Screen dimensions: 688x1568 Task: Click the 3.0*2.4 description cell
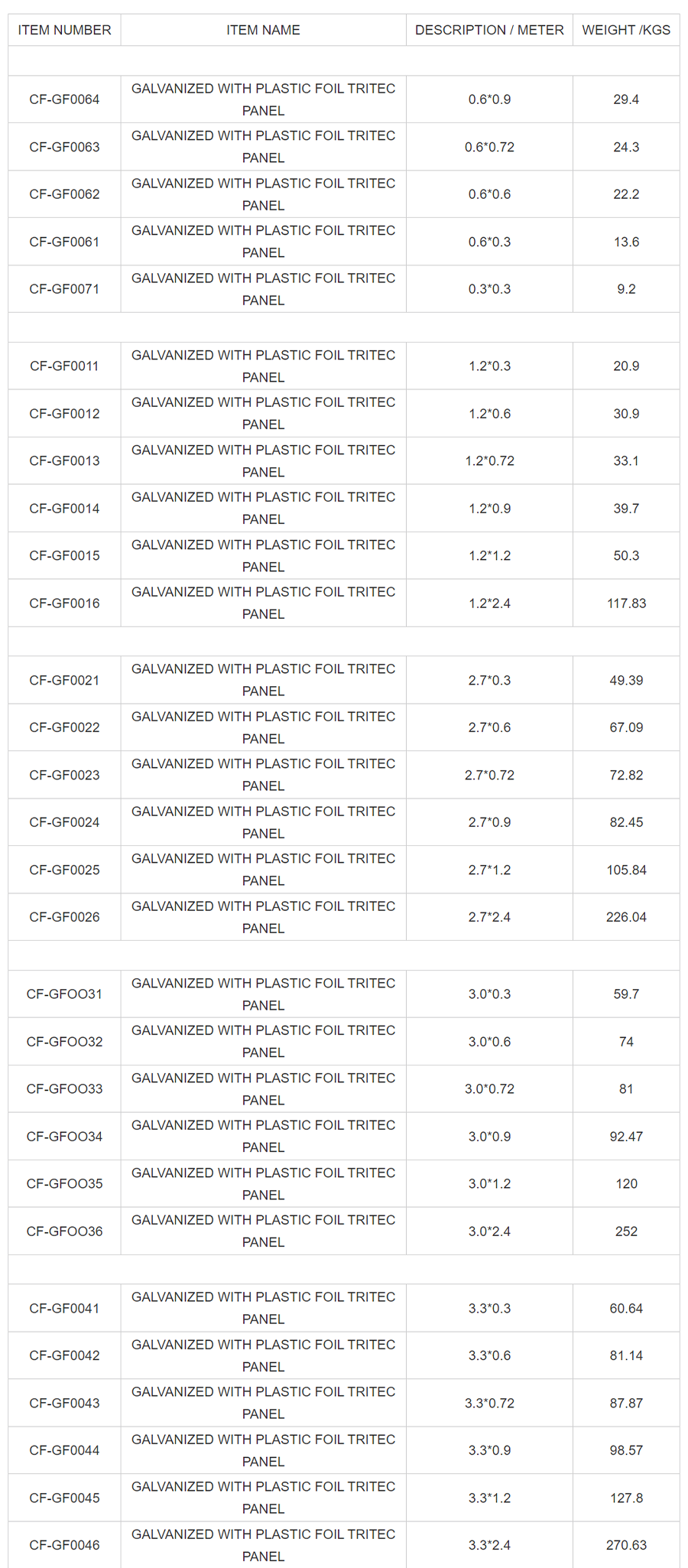[489, 1231]
